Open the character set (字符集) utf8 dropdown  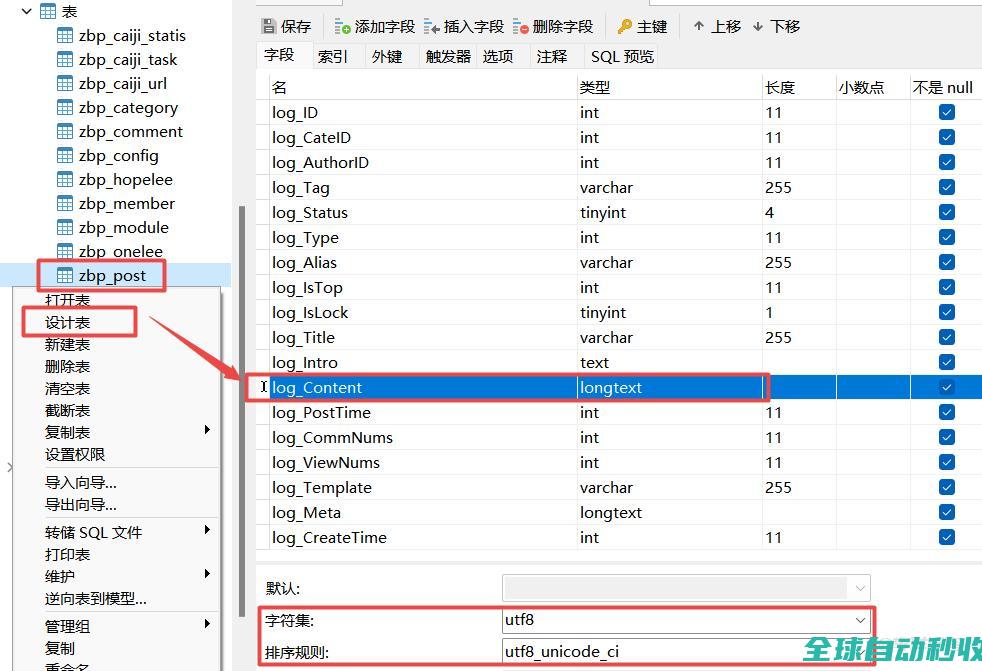[x=860, y=620]
